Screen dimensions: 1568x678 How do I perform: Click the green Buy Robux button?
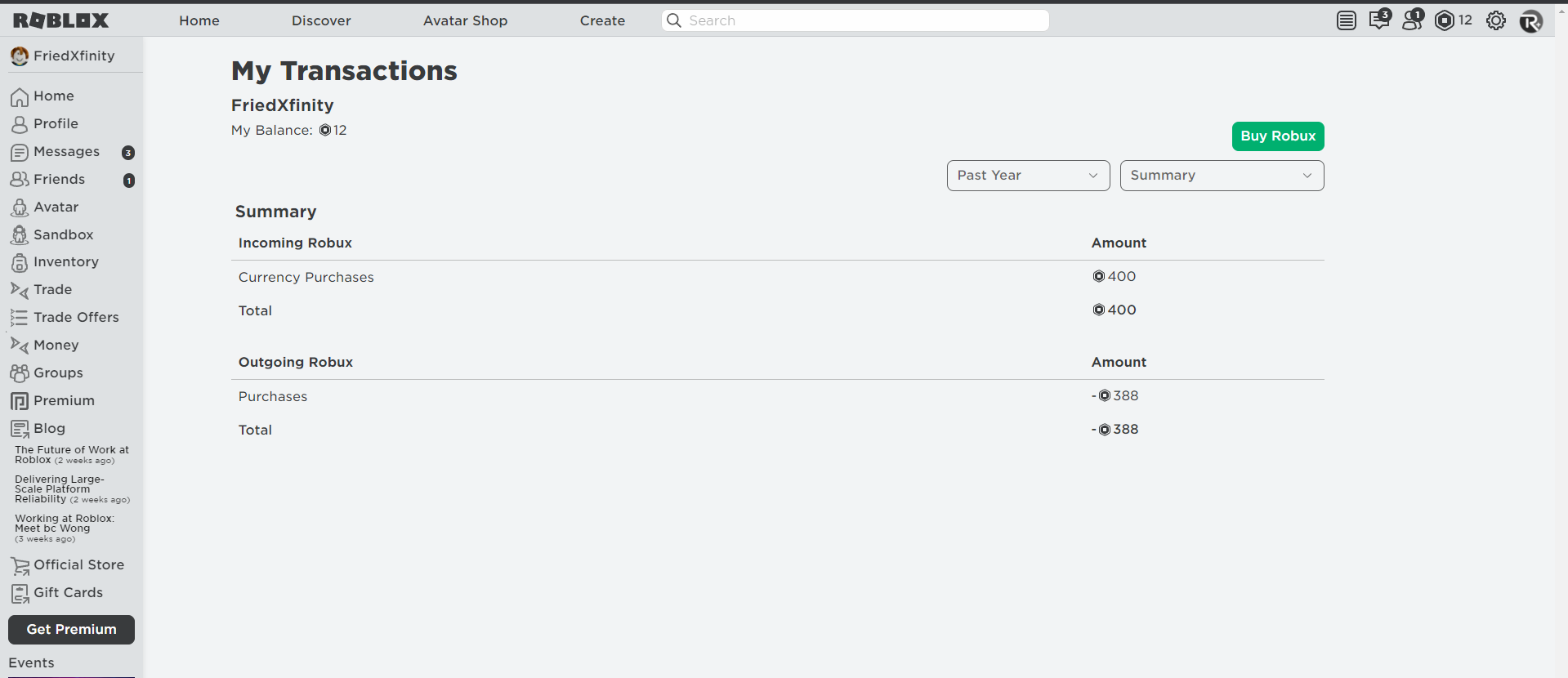(x=1278, y=136)
